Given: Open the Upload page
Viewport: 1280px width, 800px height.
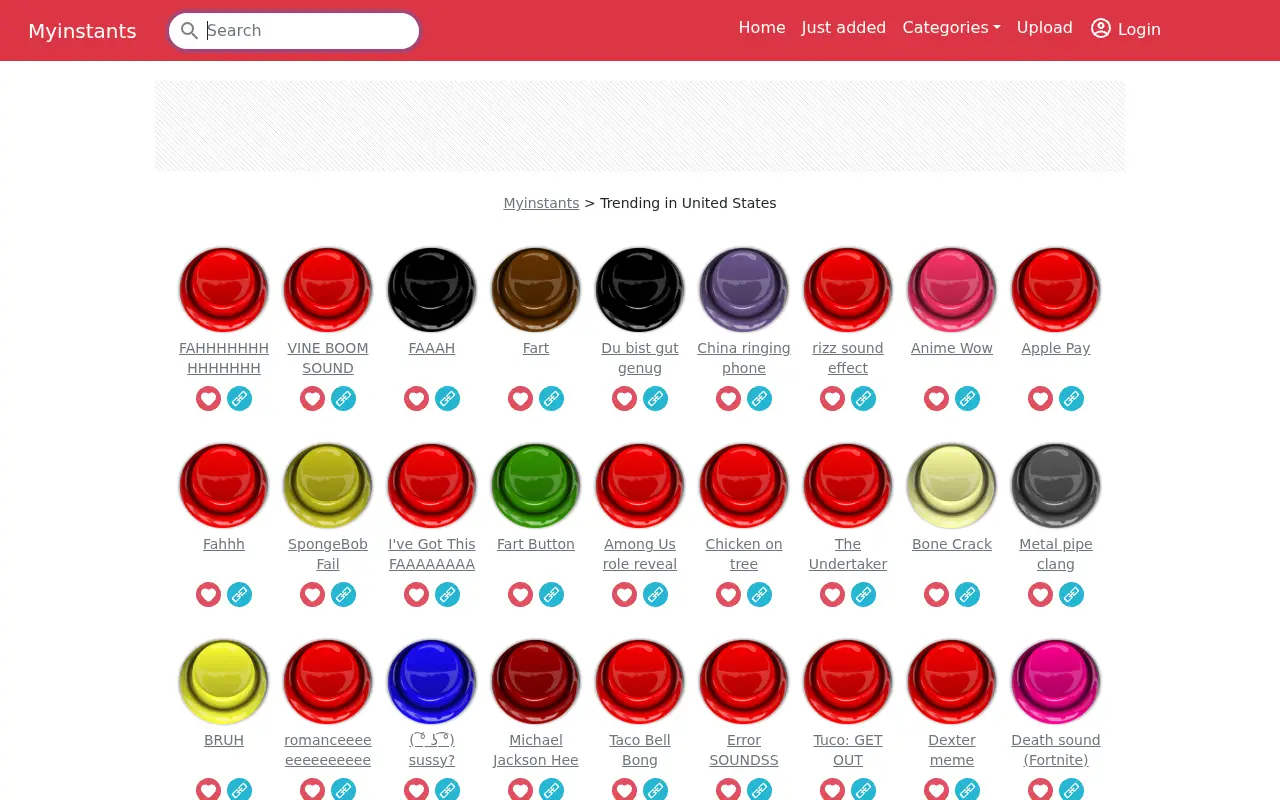Looking at the screenshot, I should pyautogui.click(x=1045, y=28).
